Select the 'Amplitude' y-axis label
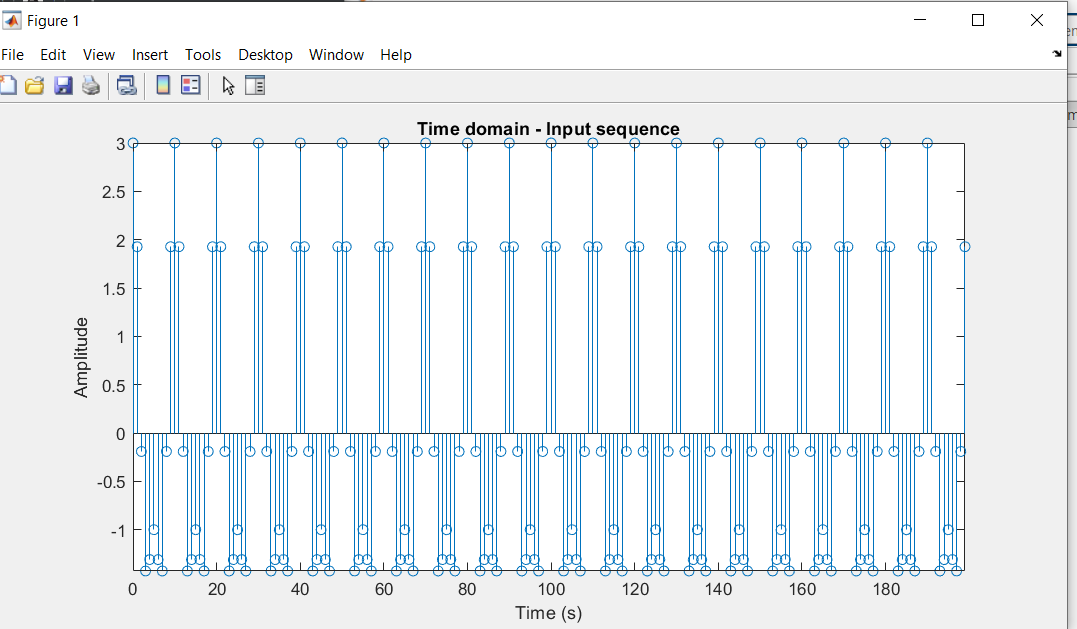The image size is (1077, 629). [82, 357]
